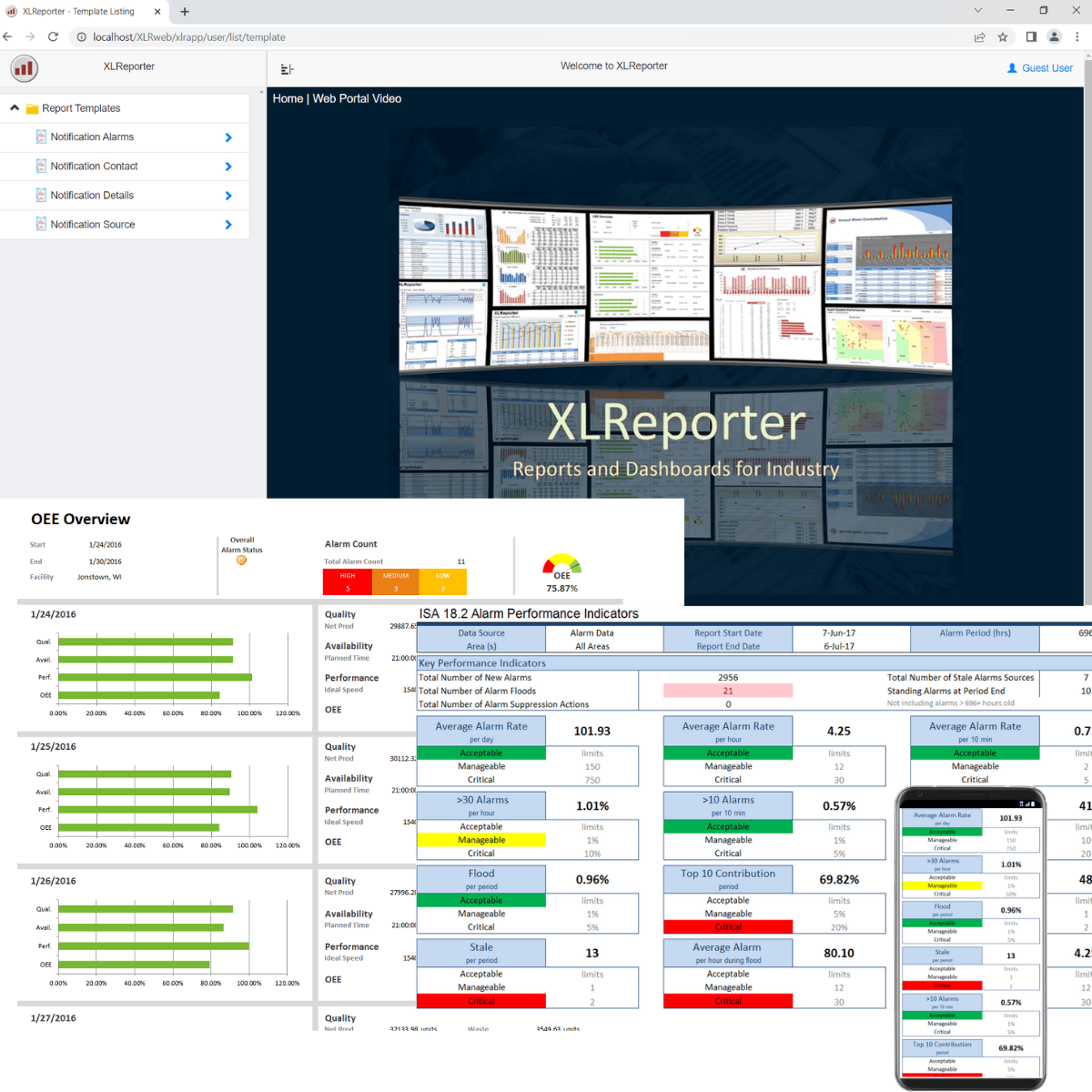Click the XLReporter logo icon
The width and height of the screenshot is (1092, 1092).
pyautogui.click(x=25, y=68)
